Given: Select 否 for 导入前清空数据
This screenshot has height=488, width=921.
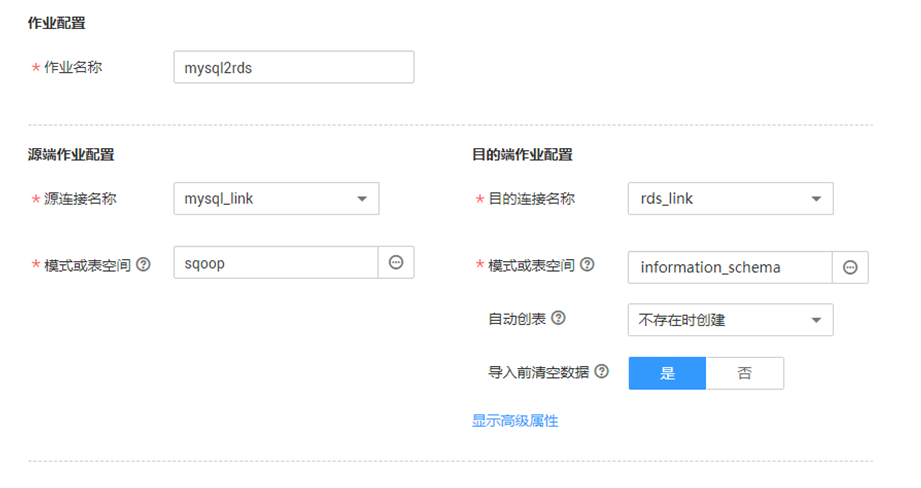Looking at the screenshot, I should pos(745,373).
